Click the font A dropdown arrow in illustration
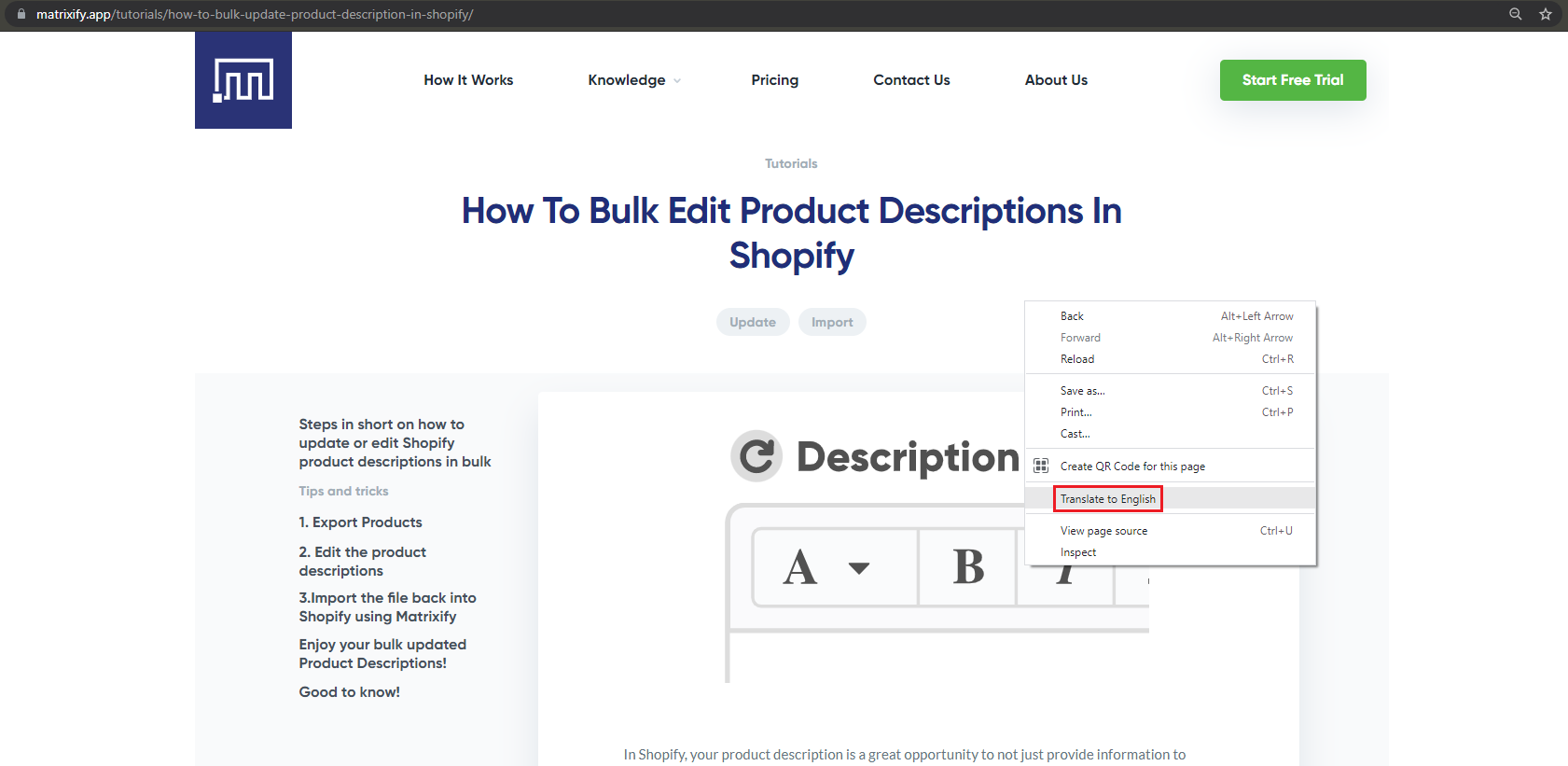This screenshot has height=766, width=1568. coord(859,567)
